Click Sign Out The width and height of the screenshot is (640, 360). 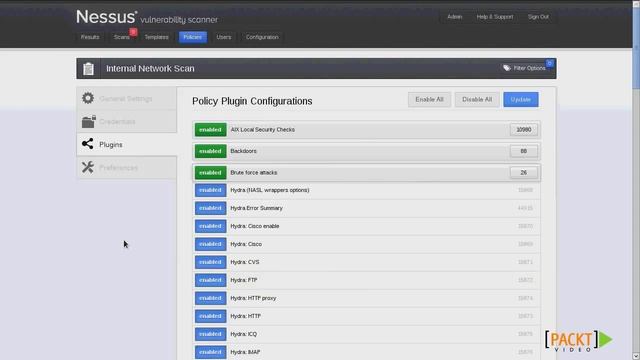(538, 17)
